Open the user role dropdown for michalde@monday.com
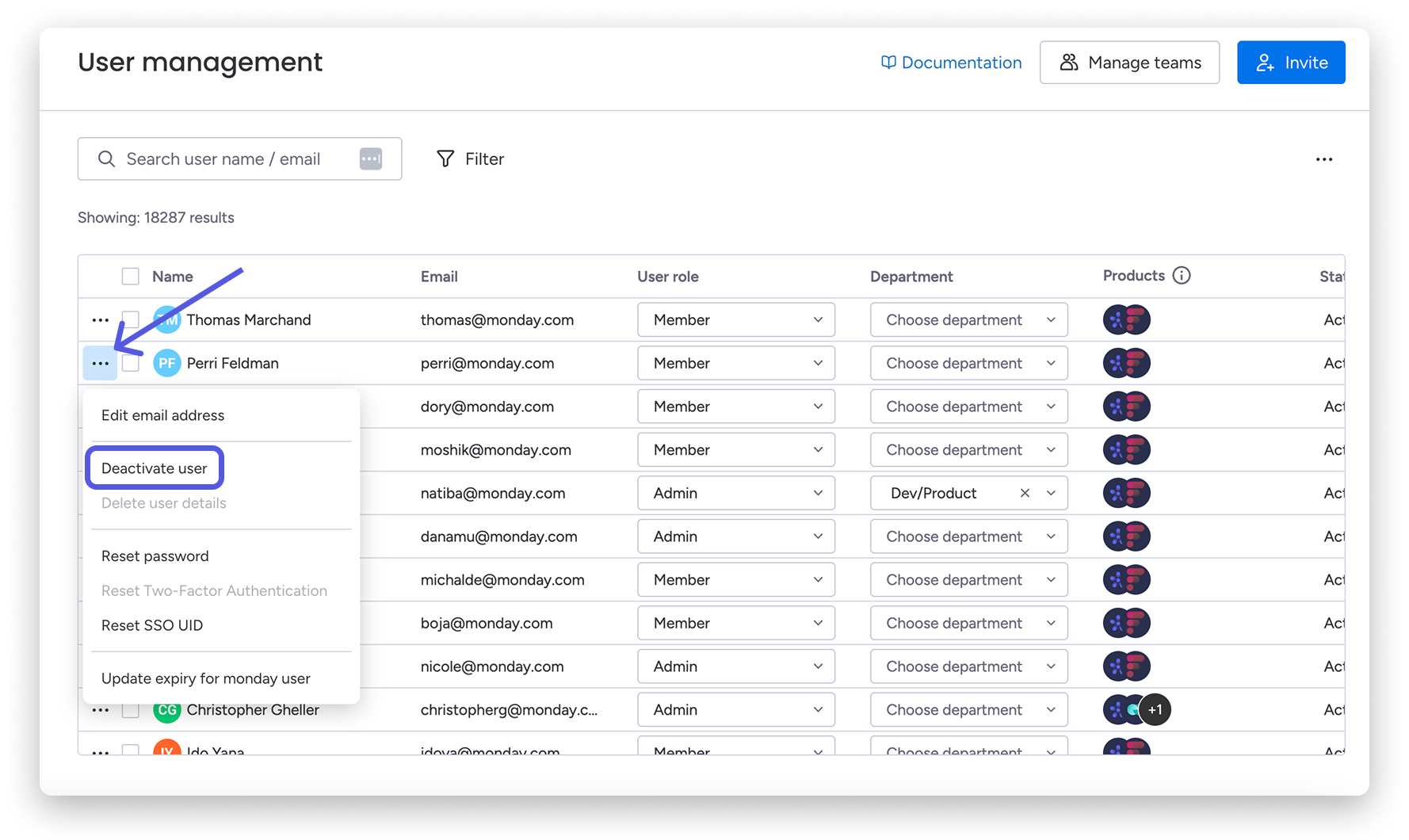This screenshot has width=1409, height=840. 736,580
